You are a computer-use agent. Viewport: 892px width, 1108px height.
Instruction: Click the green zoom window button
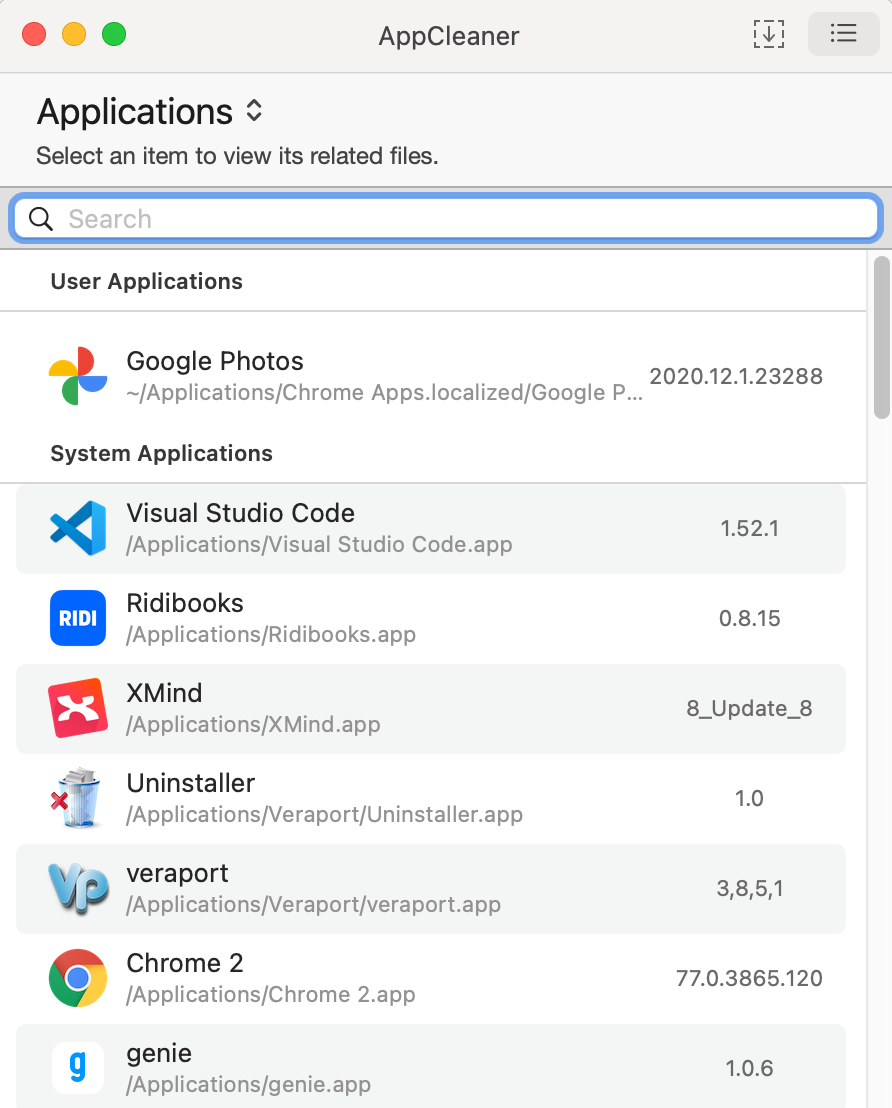point(114,34)
